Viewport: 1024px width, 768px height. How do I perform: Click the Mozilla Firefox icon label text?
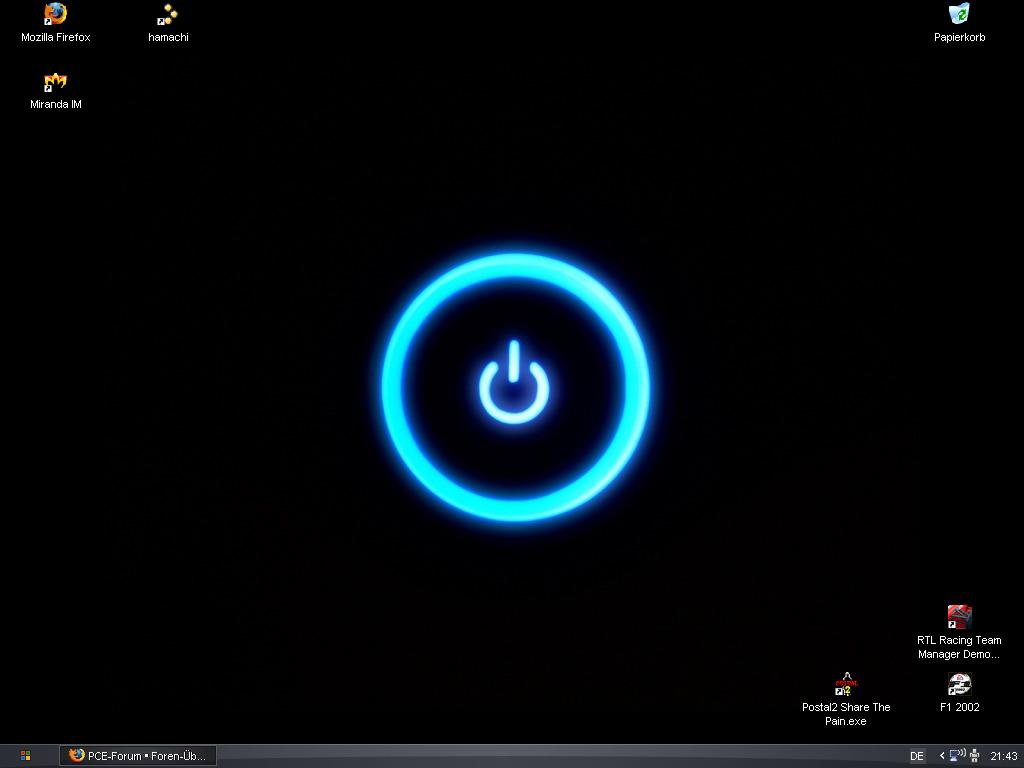click(x=56, y=37)
